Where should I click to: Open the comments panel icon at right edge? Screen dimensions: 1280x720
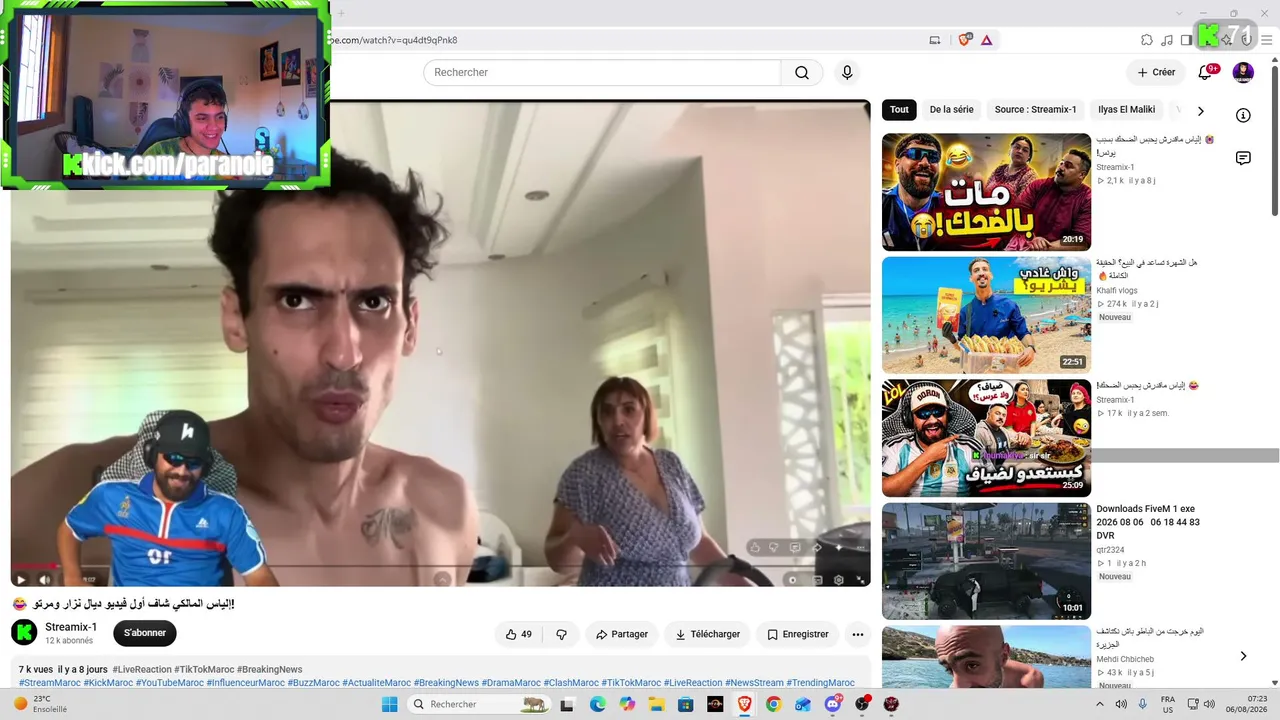(1243, 158)
